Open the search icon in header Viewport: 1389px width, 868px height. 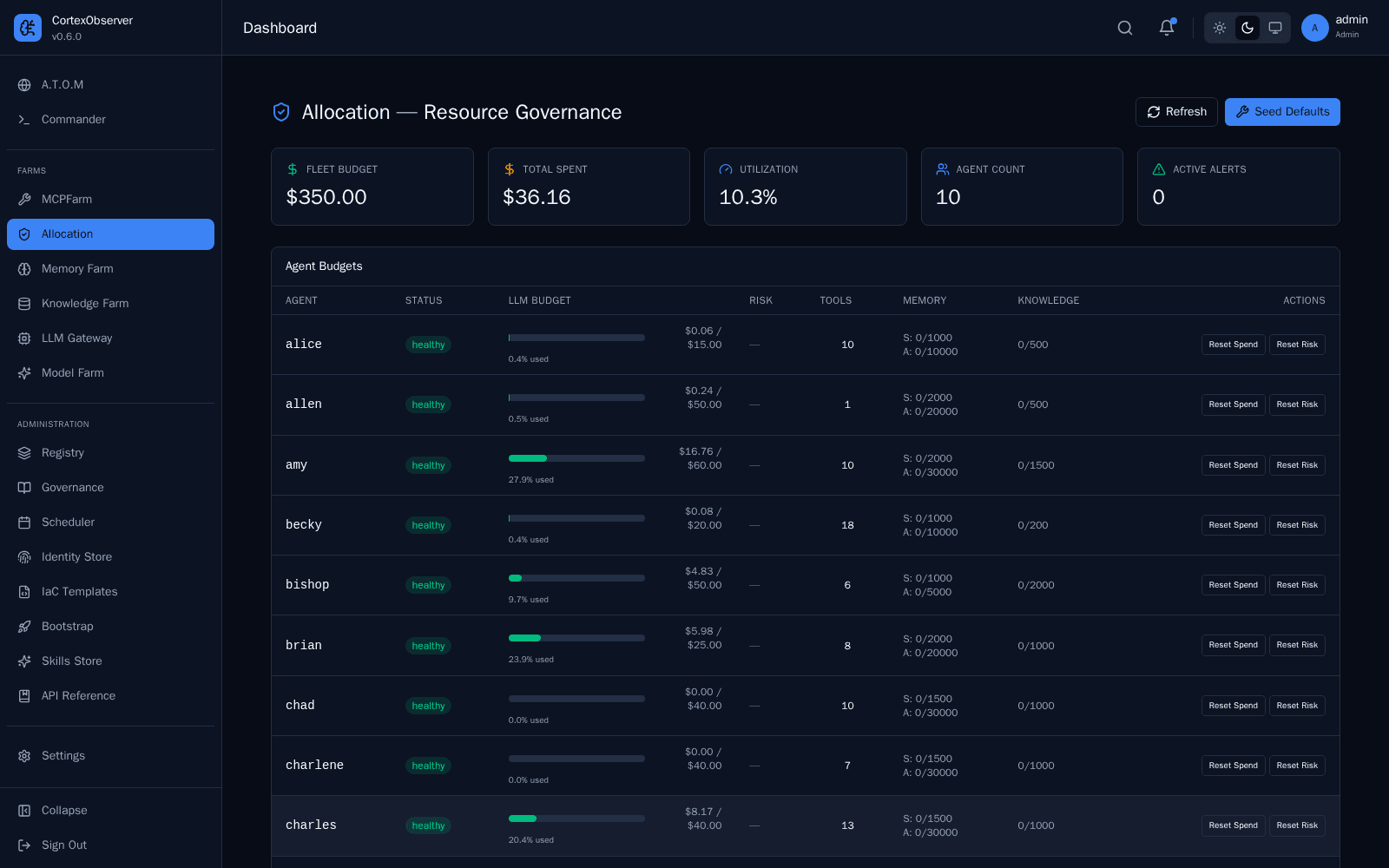[1125, 28]
